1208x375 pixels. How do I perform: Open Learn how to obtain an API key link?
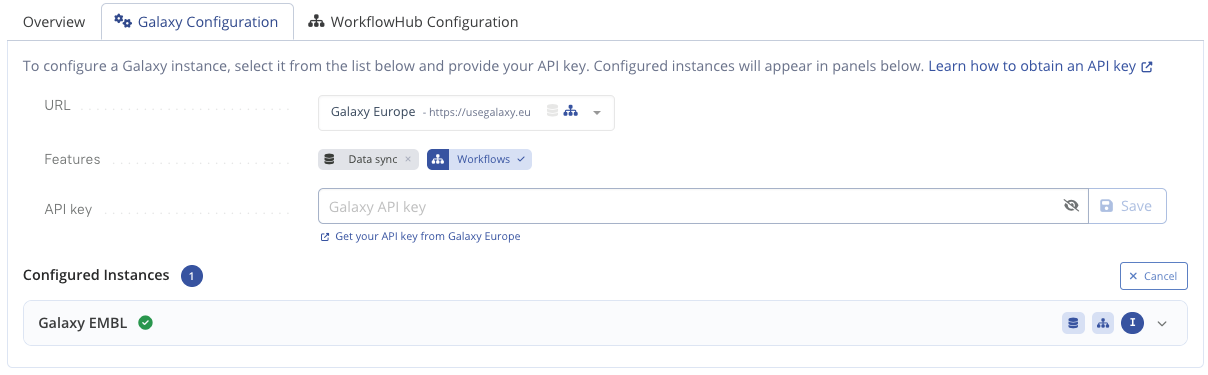pos(1041,66)
